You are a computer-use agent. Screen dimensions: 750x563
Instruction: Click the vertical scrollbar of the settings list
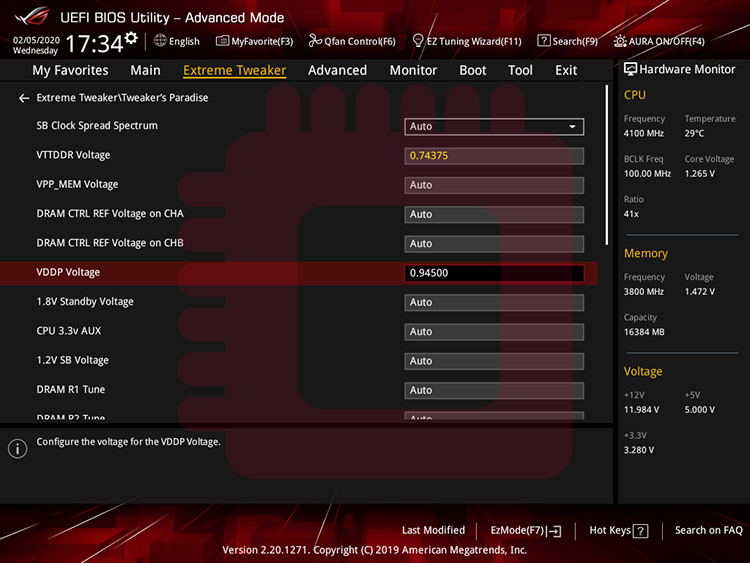[x=606, y=165]
